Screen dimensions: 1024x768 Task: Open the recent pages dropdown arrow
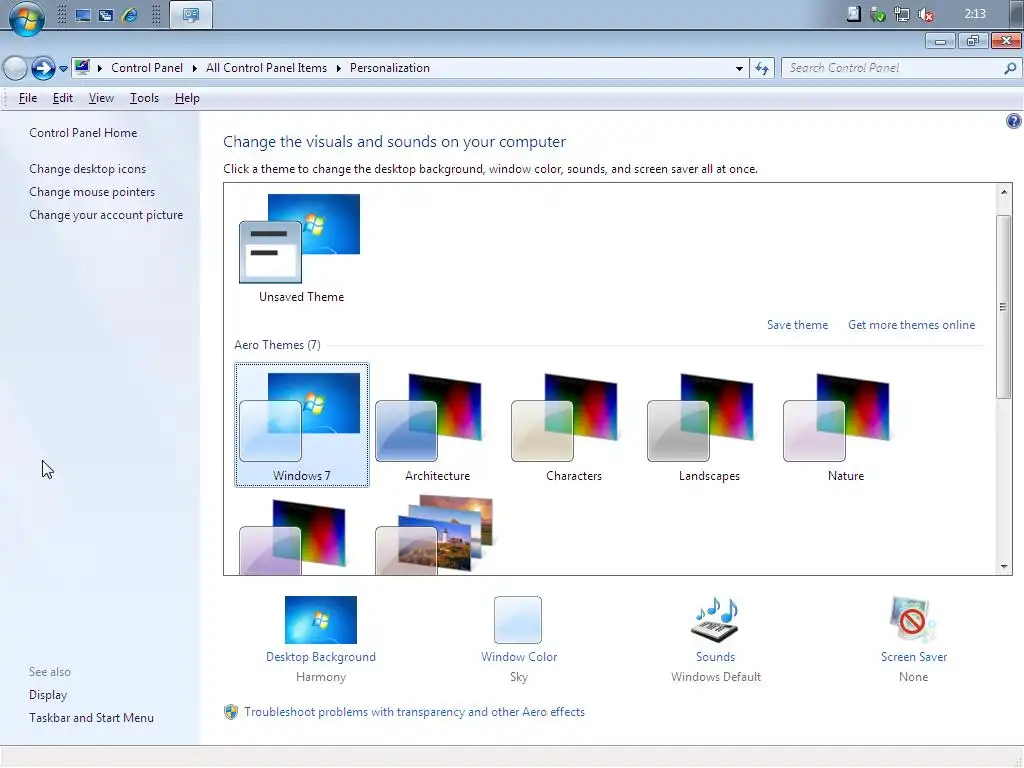point(63,69)
